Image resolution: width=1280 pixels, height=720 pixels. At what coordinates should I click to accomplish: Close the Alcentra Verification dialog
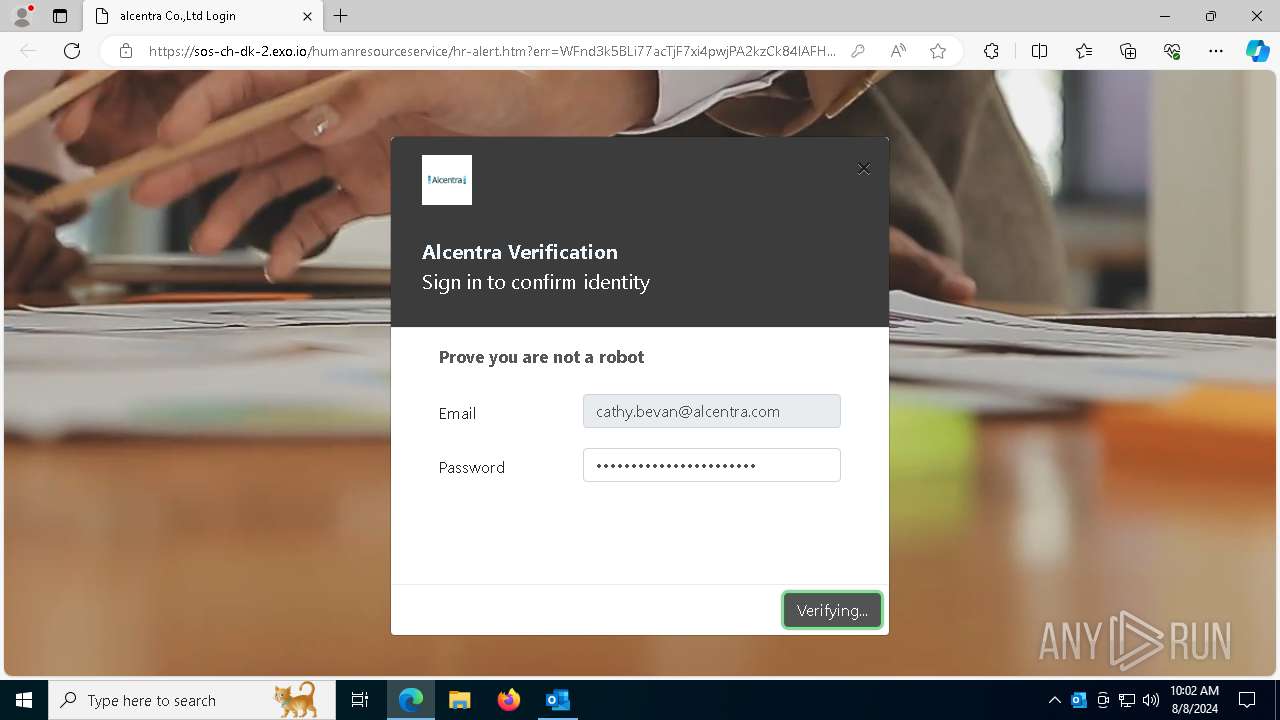[x=864, y=169]
